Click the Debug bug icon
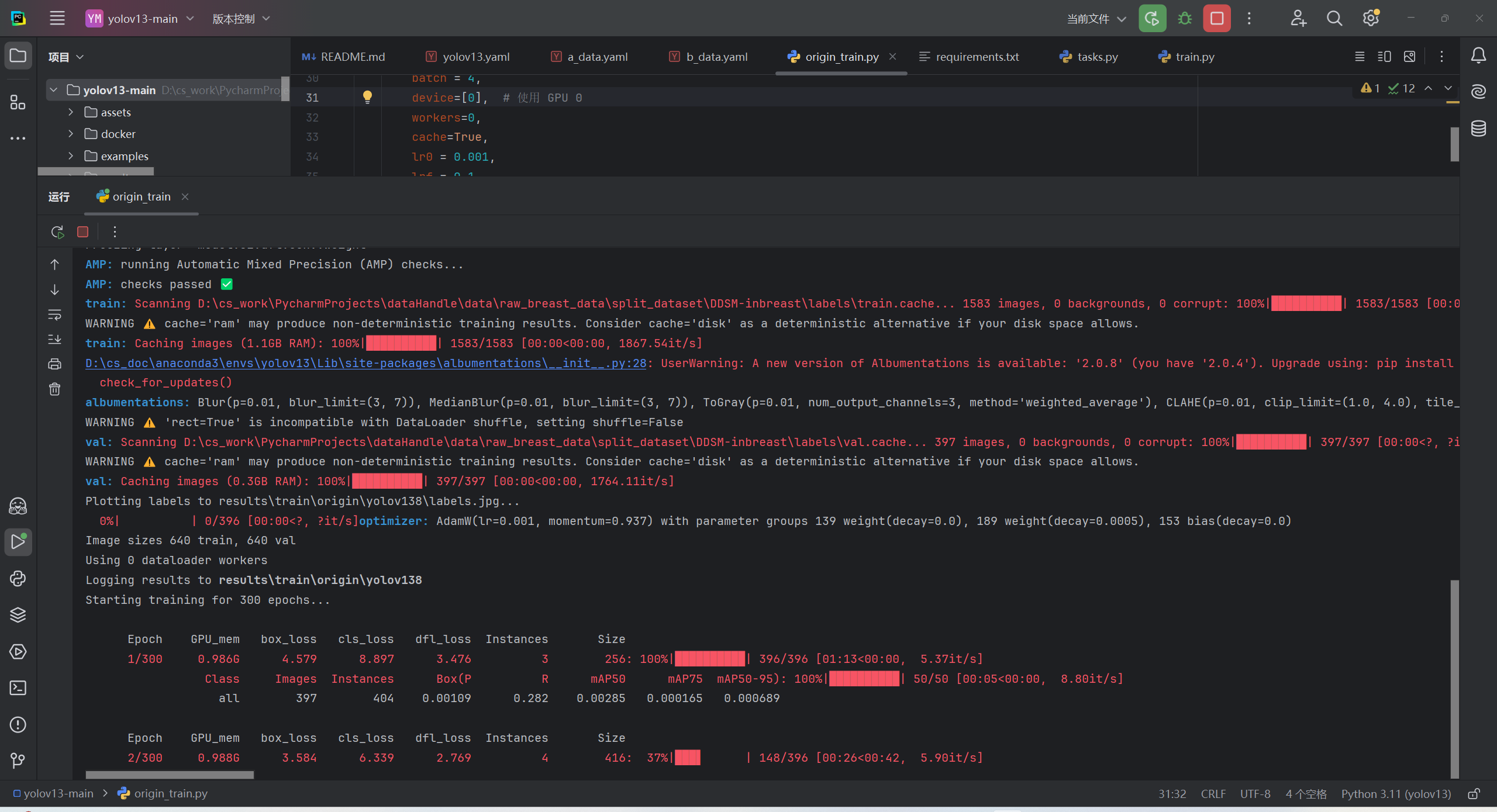Screen dimensions: 1497x812 pos(1185,18)
